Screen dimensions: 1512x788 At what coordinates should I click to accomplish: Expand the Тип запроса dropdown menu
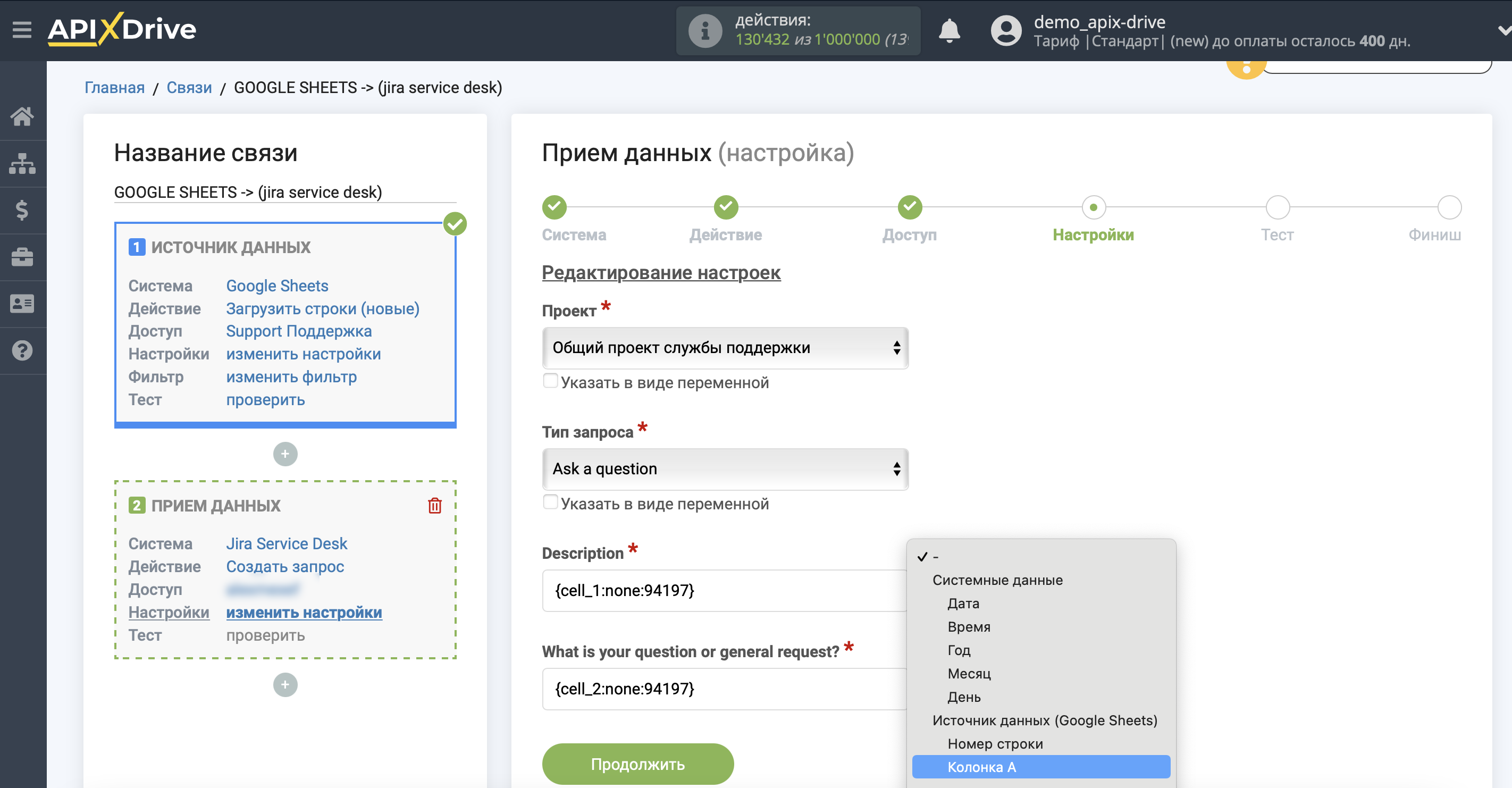(723, 468)
